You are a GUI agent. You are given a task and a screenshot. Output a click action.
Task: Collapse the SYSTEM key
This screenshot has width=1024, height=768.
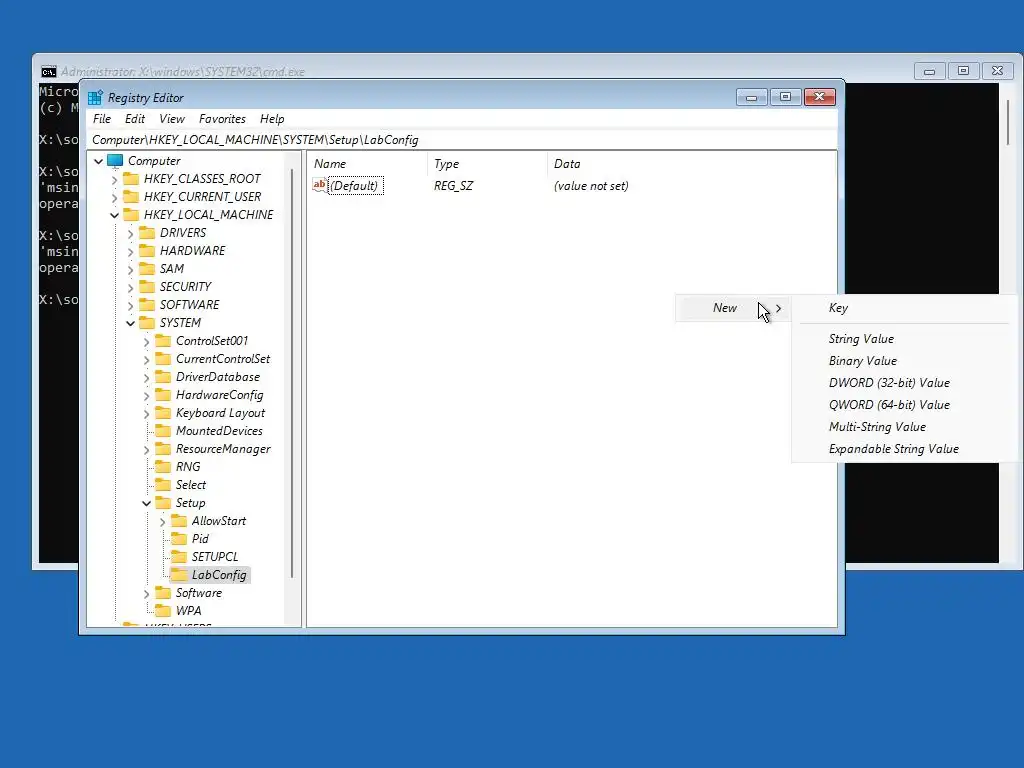pos(130,323)
